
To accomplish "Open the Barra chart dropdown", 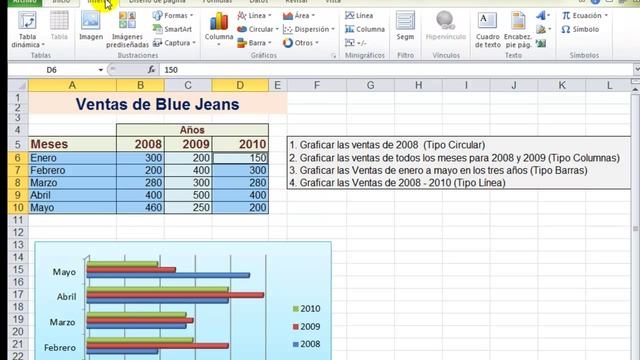I will point(254,42).
